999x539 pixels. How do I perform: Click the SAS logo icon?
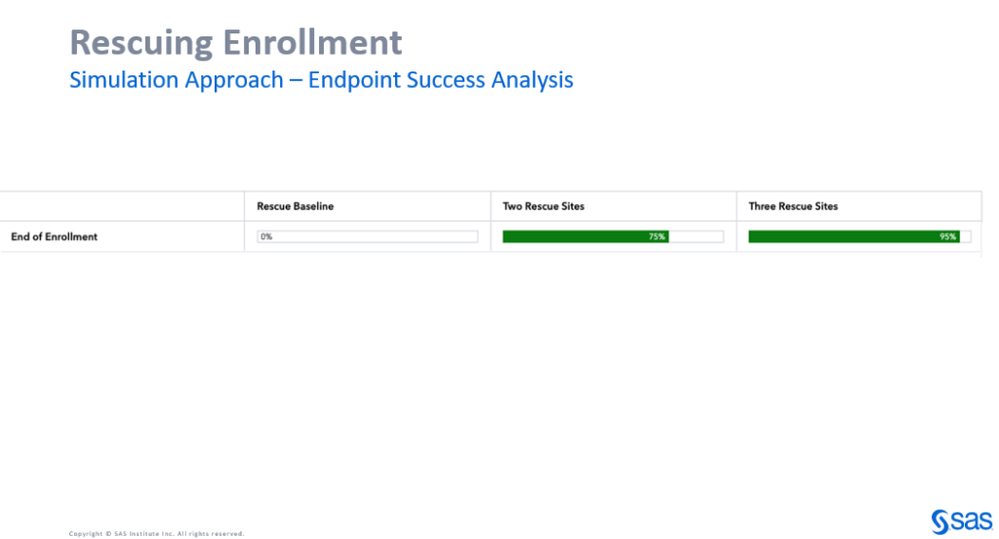click(x=962, y=521)
